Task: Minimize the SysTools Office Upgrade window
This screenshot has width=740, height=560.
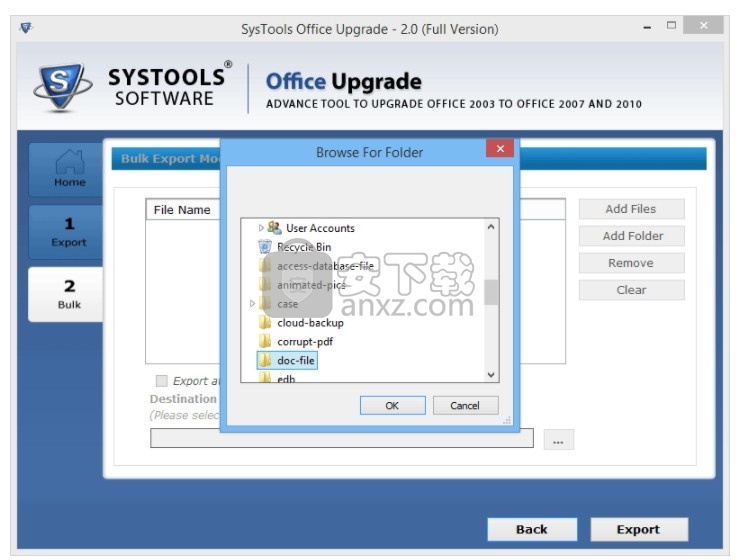Action: [x=648, y=27]
